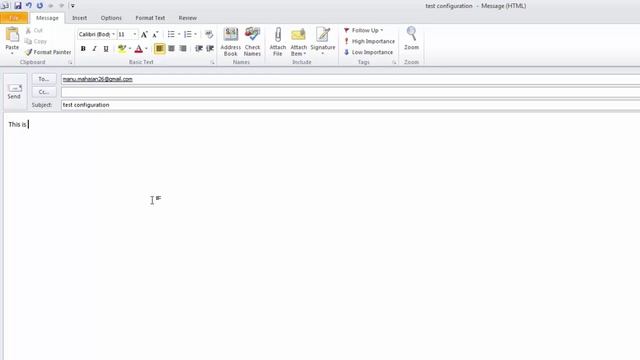The height and width of the screenshot is (360, 640).
Task: Click the To... button
Action: (44, 79)
